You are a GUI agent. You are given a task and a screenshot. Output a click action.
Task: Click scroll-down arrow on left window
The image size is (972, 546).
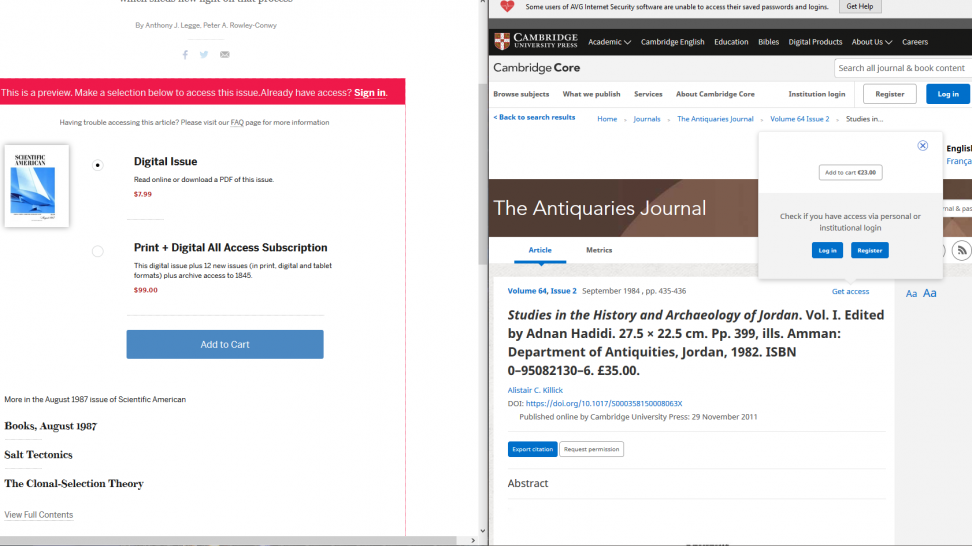pos(483,531)
